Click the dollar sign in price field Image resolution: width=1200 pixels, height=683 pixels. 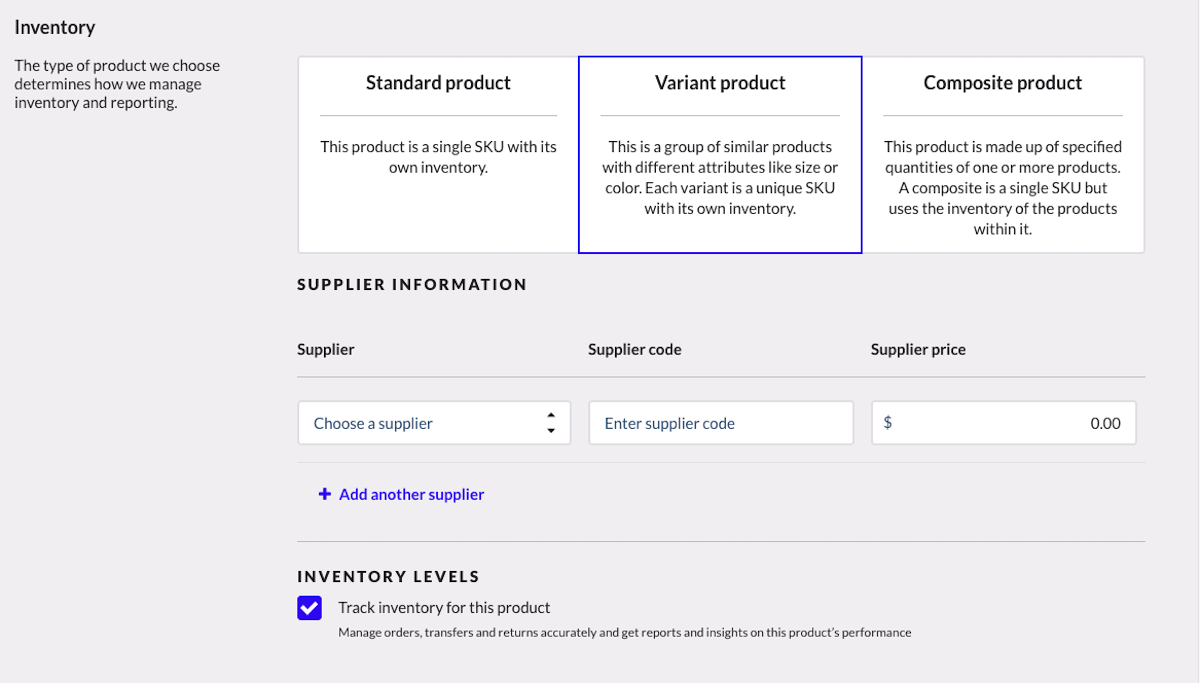tap(888, 423)
